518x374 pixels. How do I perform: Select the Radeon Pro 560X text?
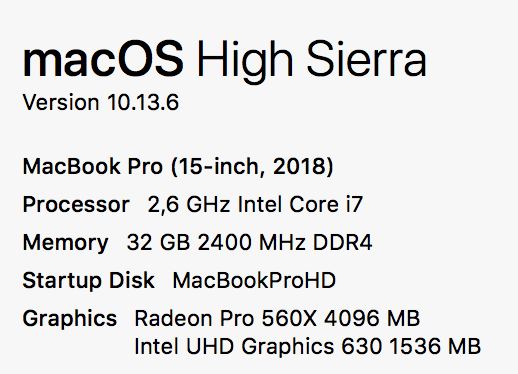click(x=225, y=318)
